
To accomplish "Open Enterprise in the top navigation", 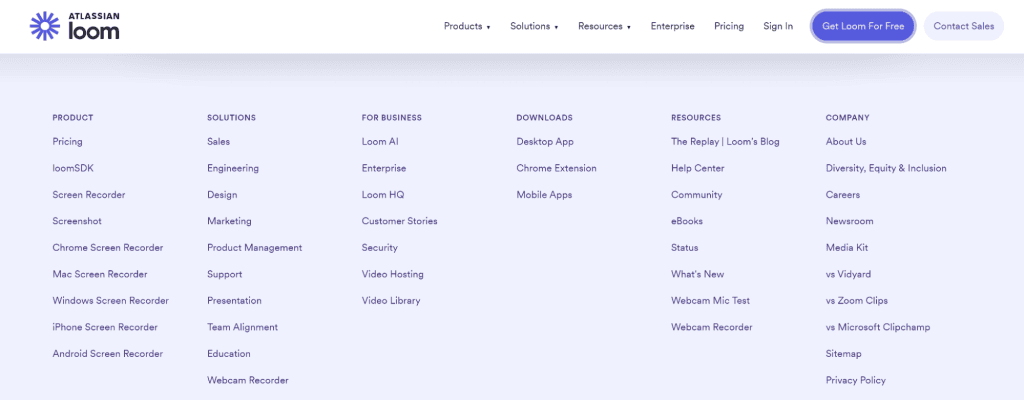I will tap(672, 27).
